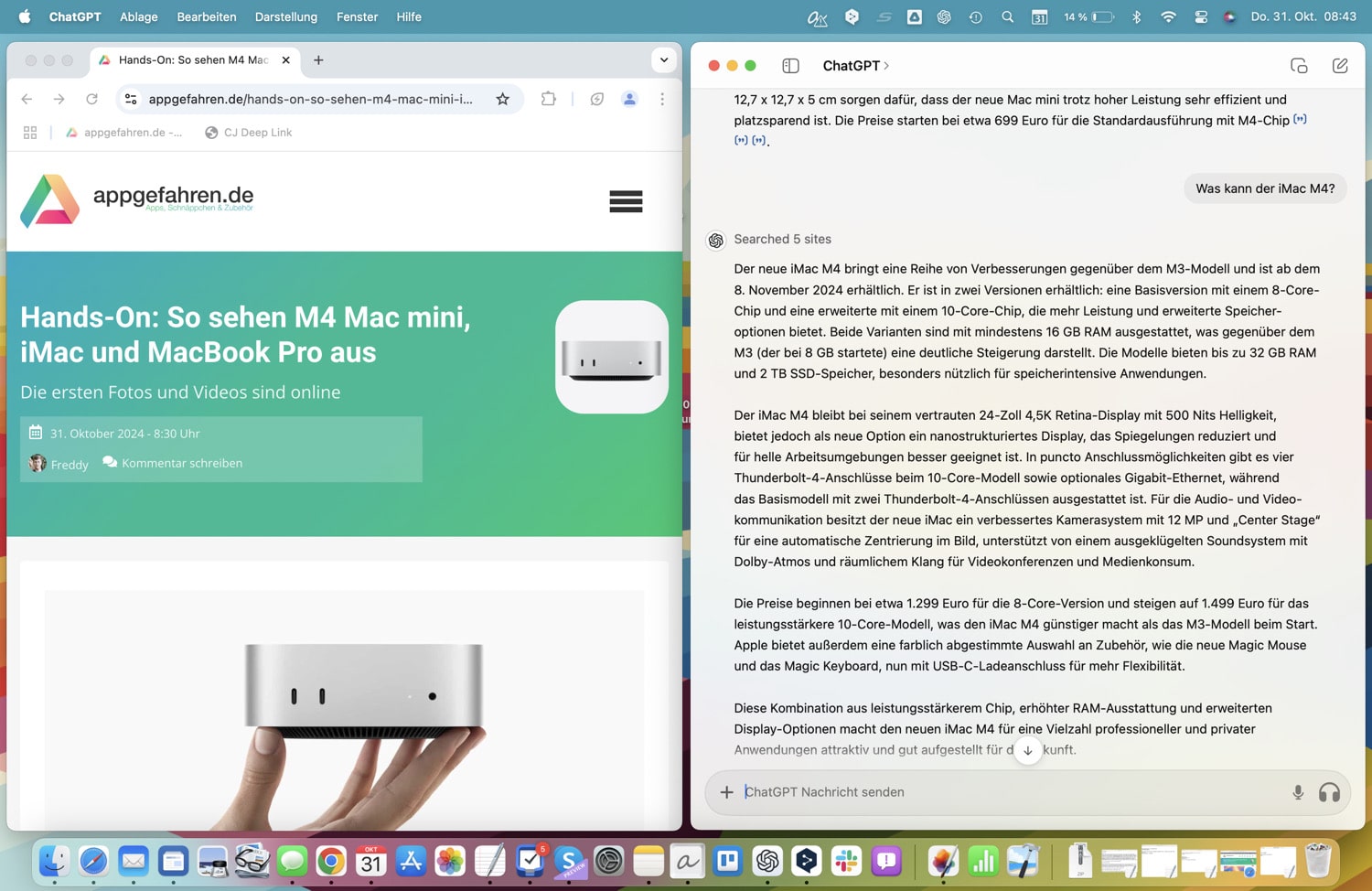This screenshot has width=1372, height=891.
Task: Expand the Chrome tab search dropdown
Action: [664, 60]
